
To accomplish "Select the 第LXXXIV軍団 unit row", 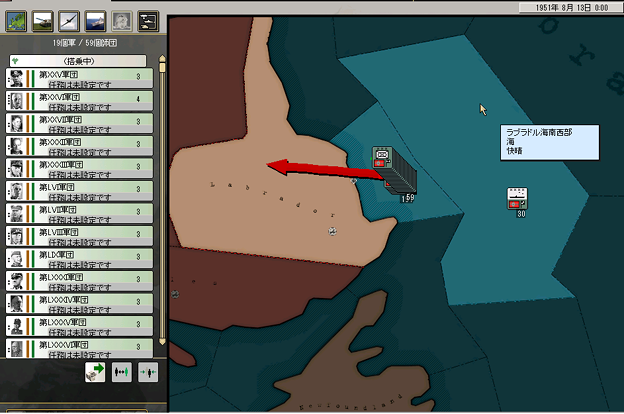I will 79,303.
